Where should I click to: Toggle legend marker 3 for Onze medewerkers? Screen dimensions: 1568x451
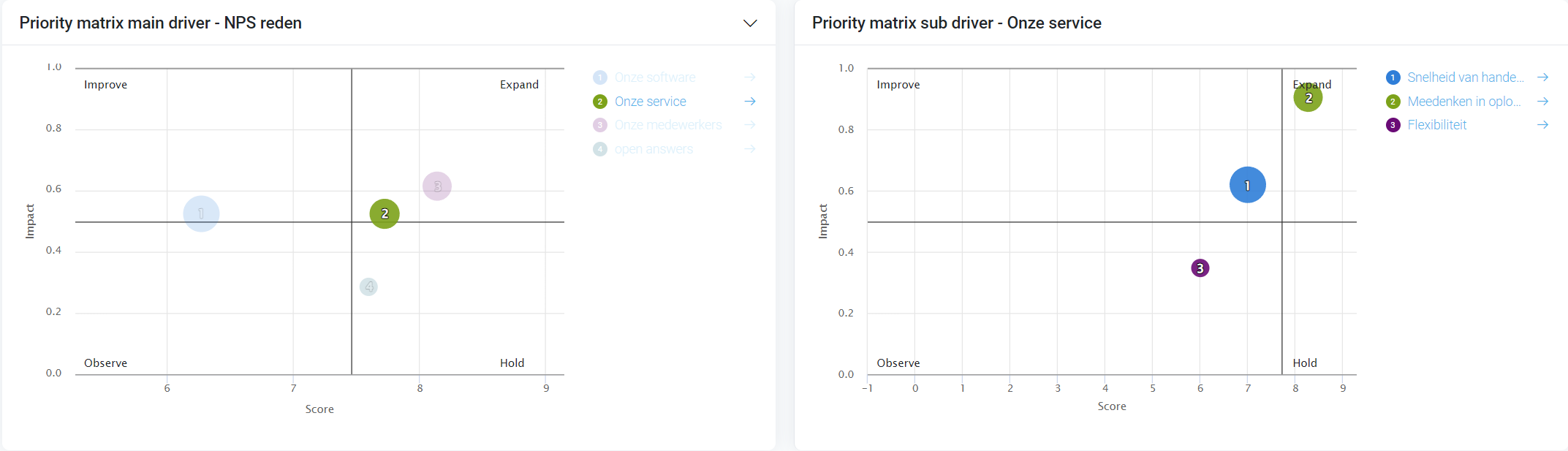pos(600,125)
